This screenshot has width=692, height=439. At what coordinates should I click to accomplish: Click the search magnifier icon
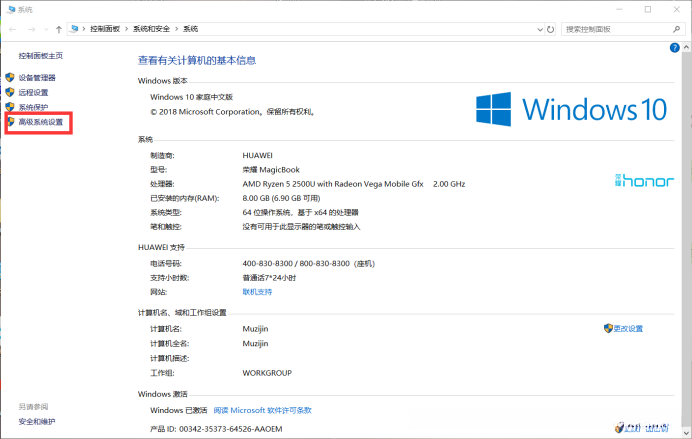(677, 29)
